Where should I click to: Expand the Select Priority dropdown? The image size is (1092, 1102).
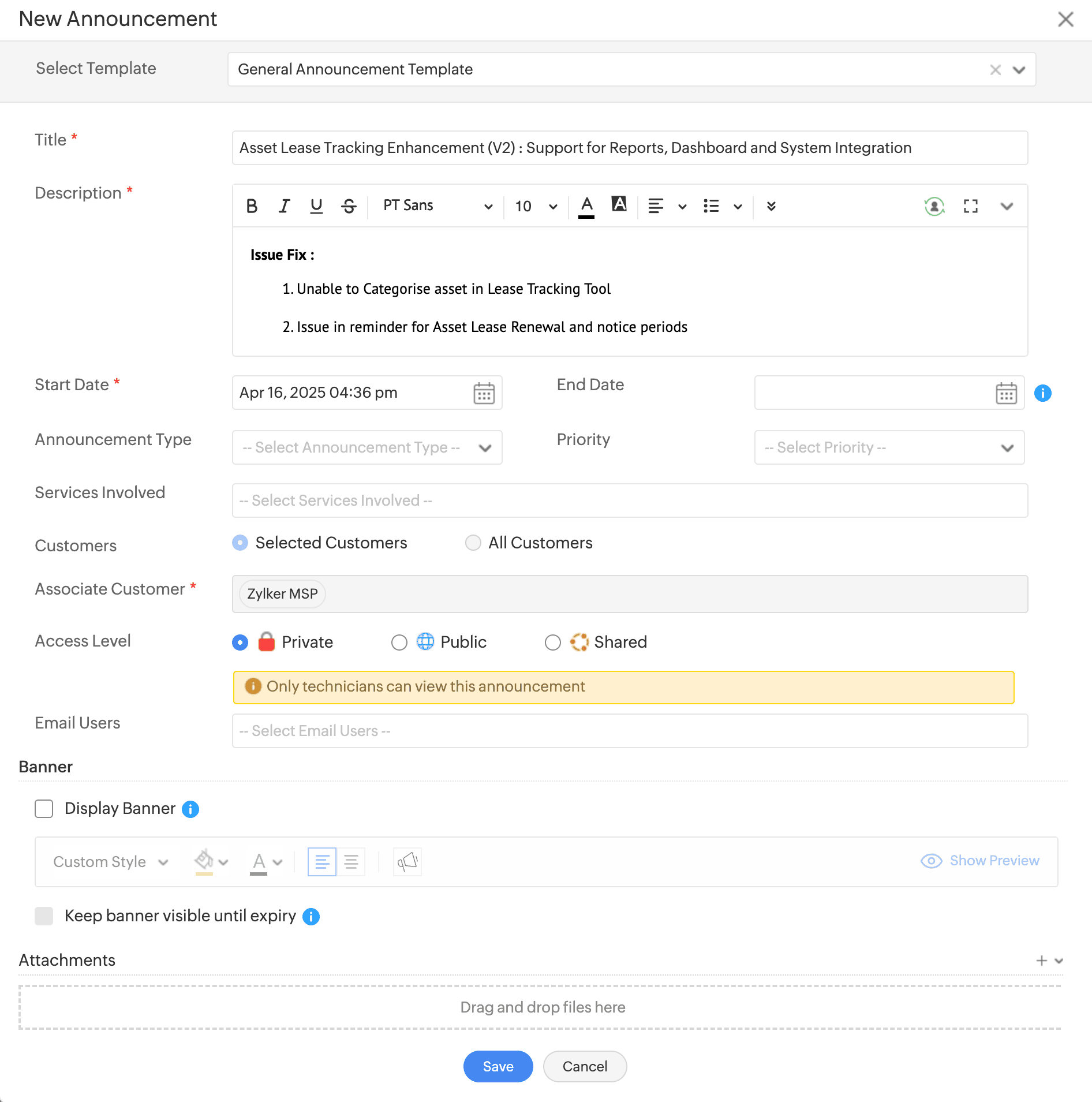click(889, 447)
